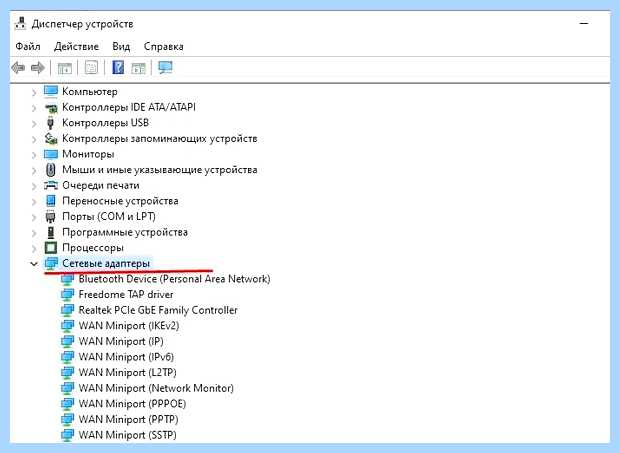
Task: Select the WAN Miniport (PPPOE) entry
Action: pos(132,404)
